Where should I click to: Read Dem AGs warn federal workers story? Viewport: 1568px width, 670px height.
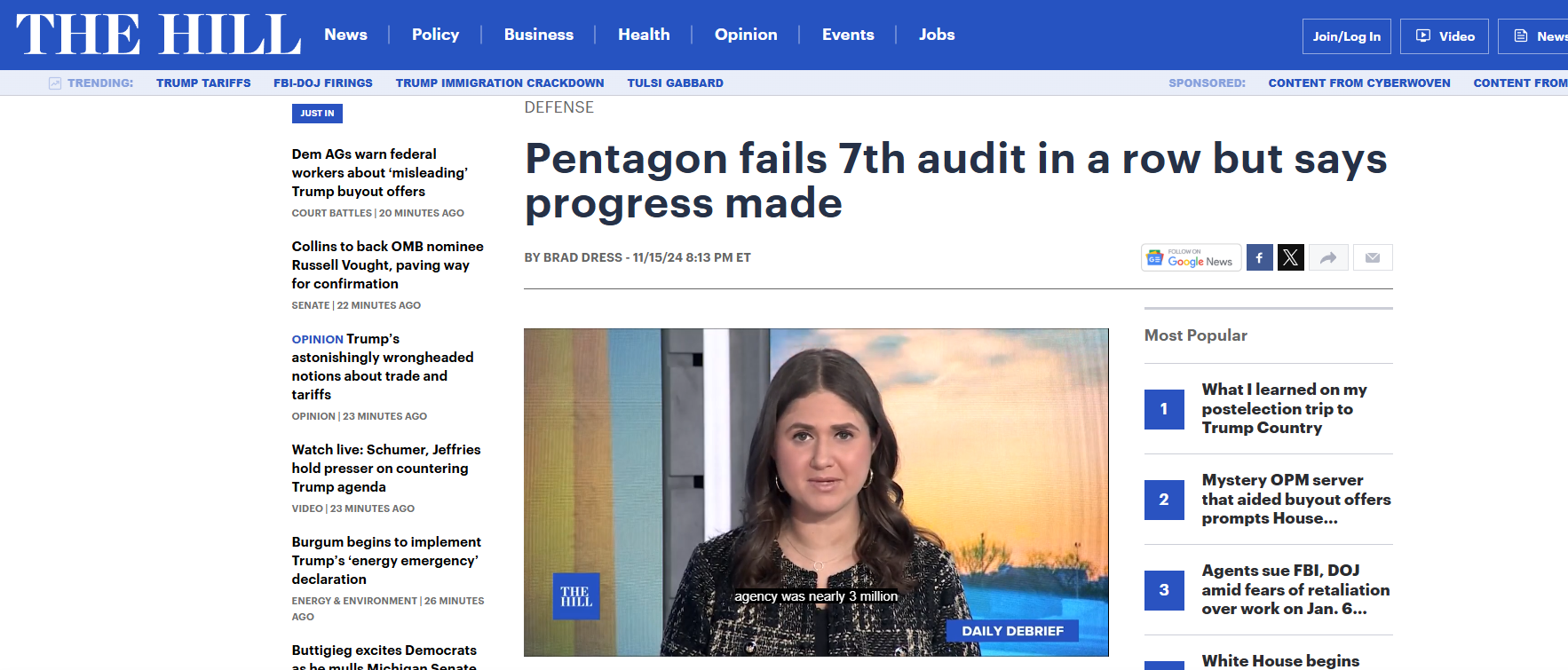[380, 172]
